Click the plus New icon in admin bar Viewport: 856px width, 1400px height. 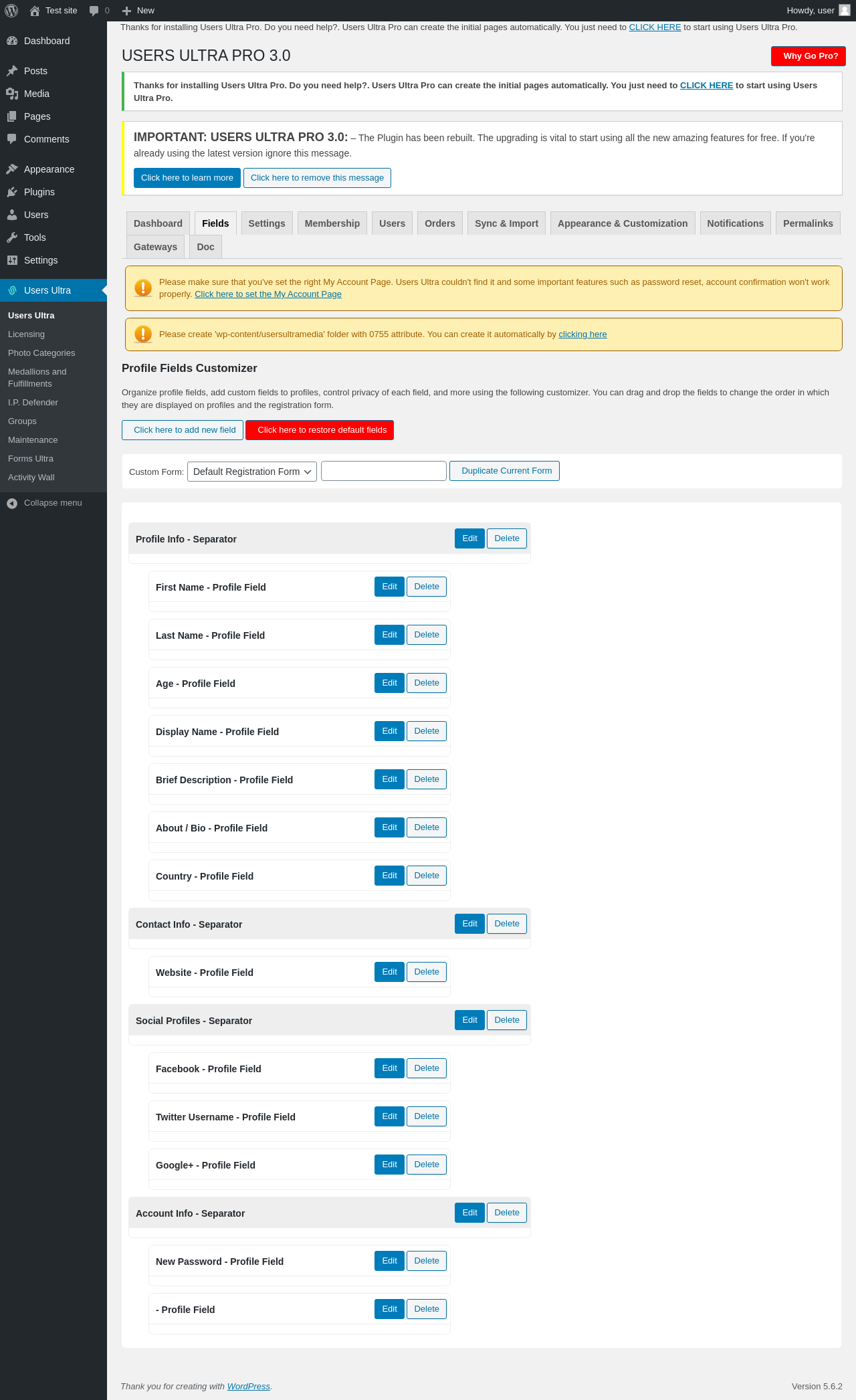[126, 11]
